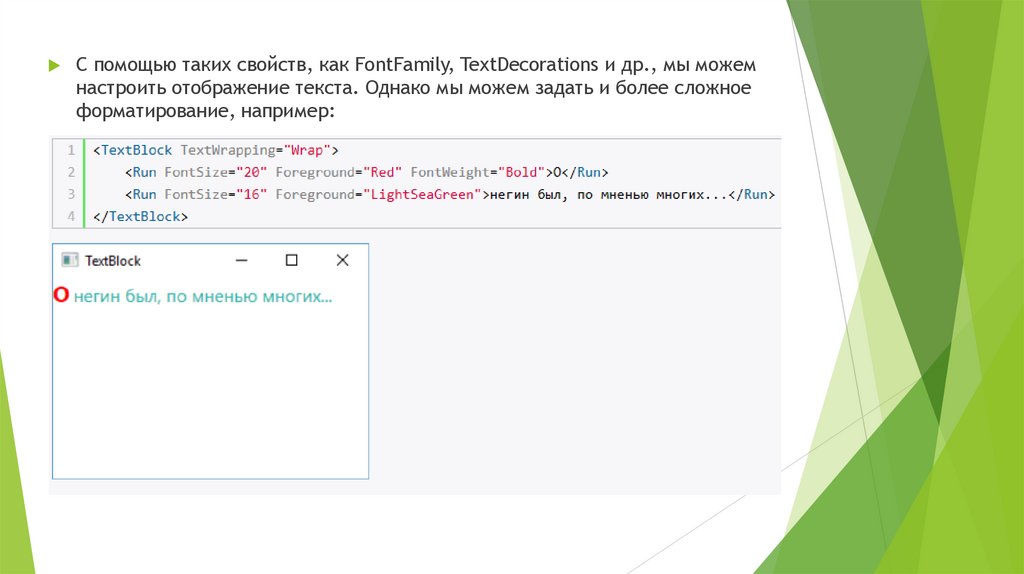Click code line number 2
Screen dimensions: 1024x574
point(71,172)
